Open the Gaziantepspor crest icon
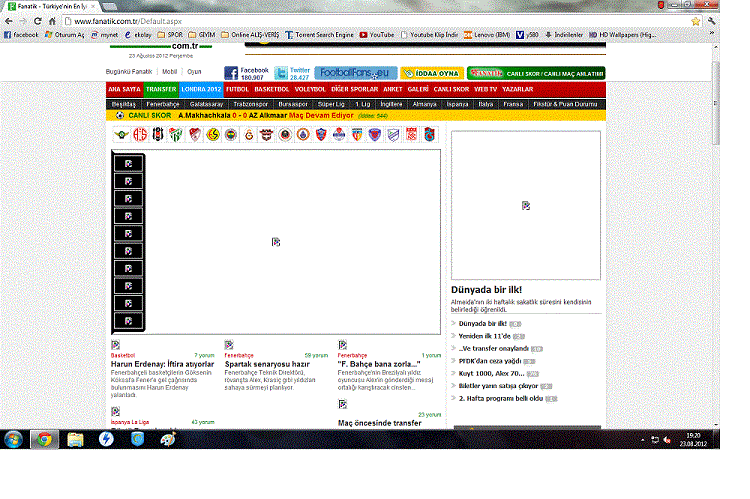The image size is (750, 499). click(266, 134)
